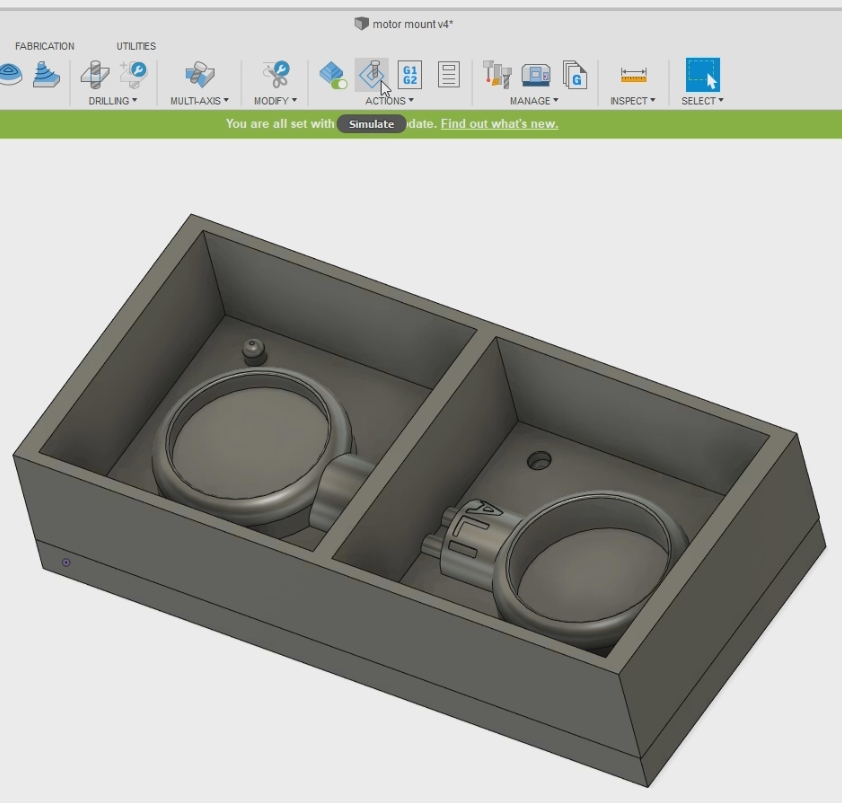Switch to the FABRICATION tab
This screenshot has width=842, height=803.
45,46
